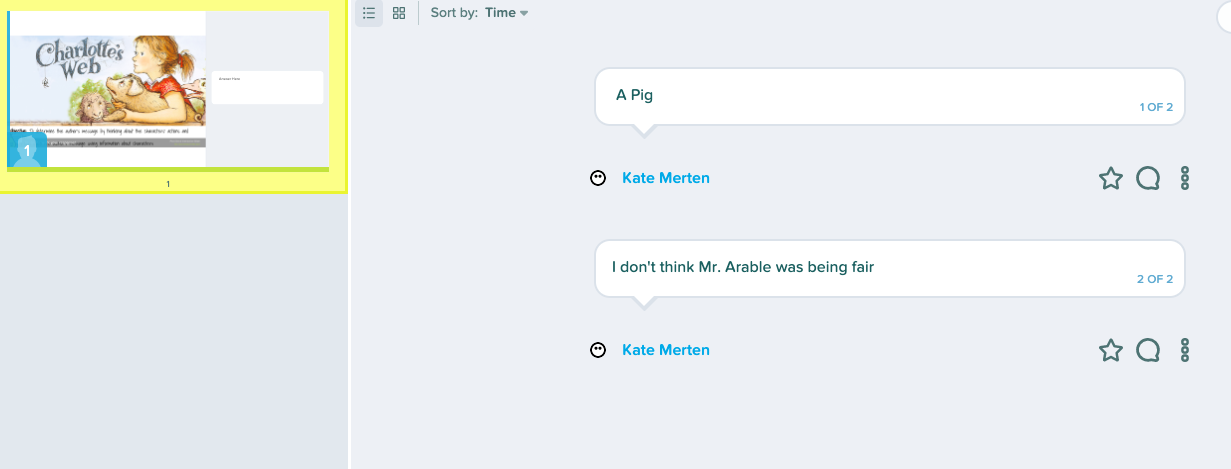
Task: Select the 'Mr. Arable was being fair' response
Action: [889, 268]
